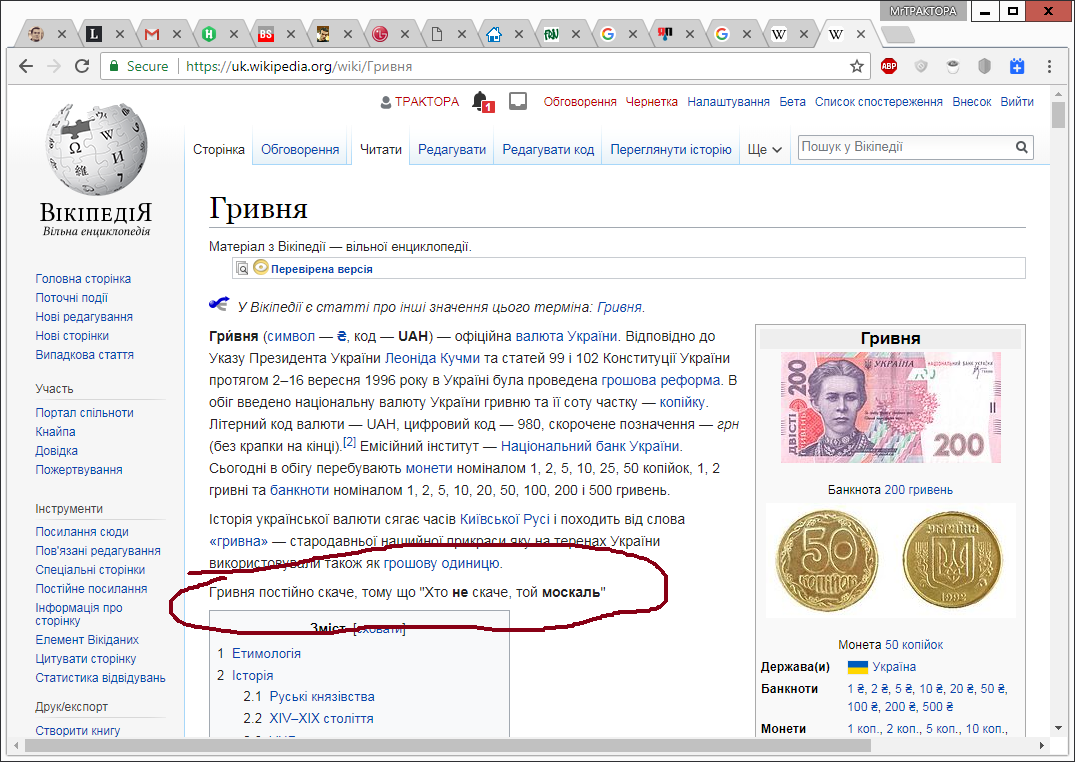
Task: Click the user icon beside ТРАКТОРА
Action: (x=386, y=102)
